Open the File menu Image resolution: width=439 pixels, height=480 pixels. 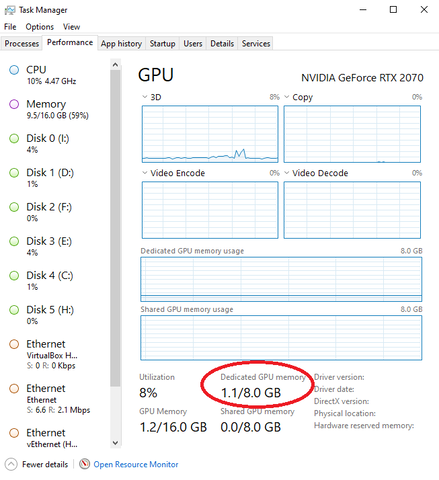pos(10,27)
